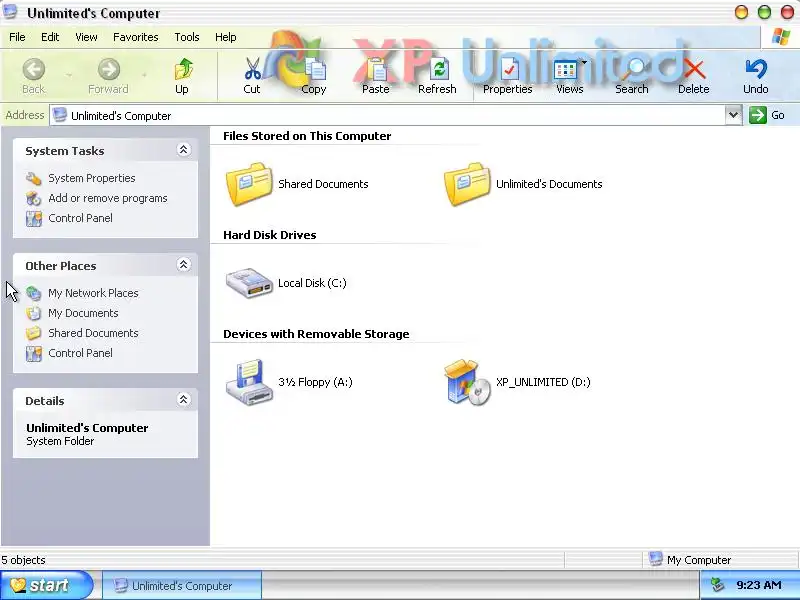Click Shared Documents icon in Other Places
This screenshot has width=800, height=600.
tap(34, 333)
